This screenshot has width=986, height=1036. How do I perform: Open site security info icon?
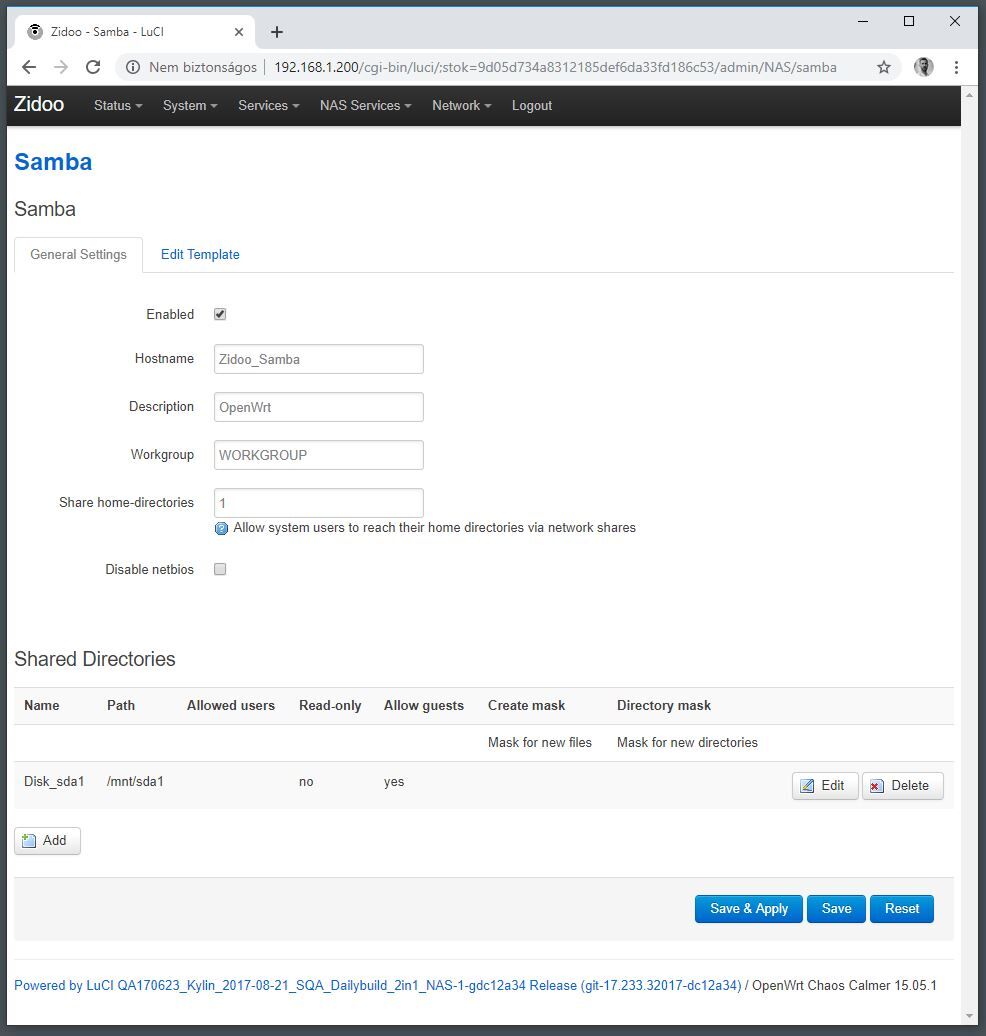pos(133,67)
